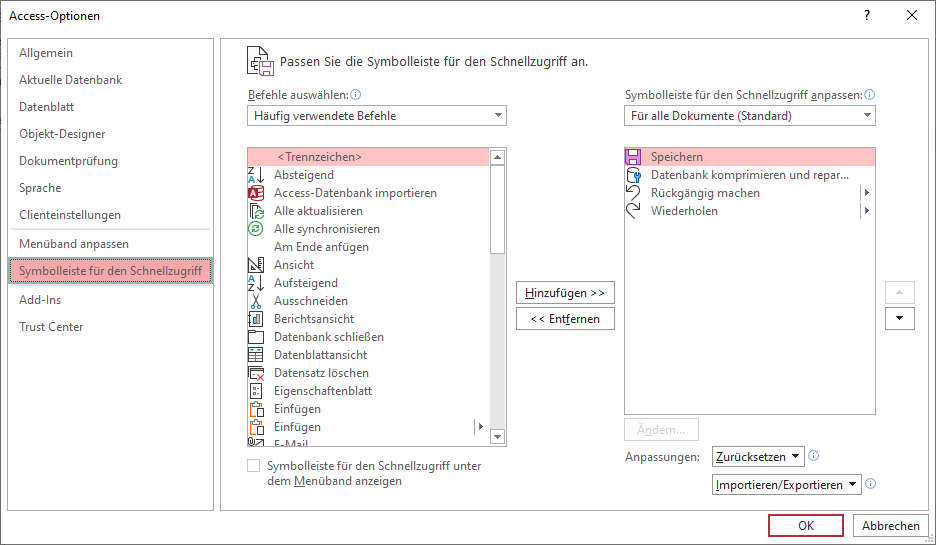Expand submenu arrow on second Einfügen
This screenshot has width=936, height=545.
coord(480,427)
